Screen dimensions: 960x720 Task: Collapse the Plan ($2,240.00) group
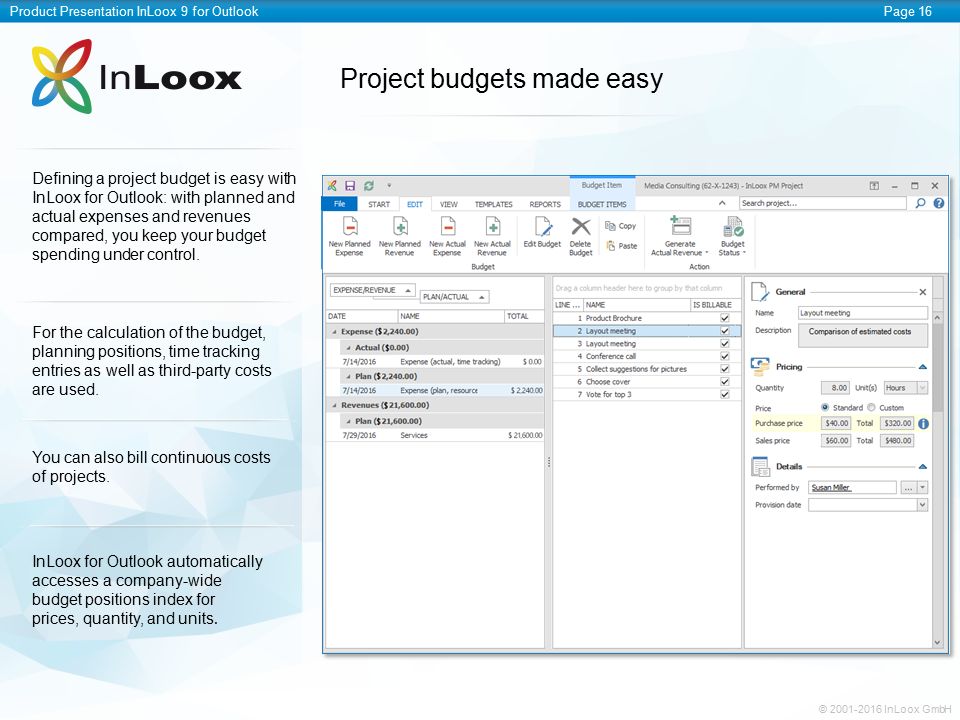coord(349,377)
